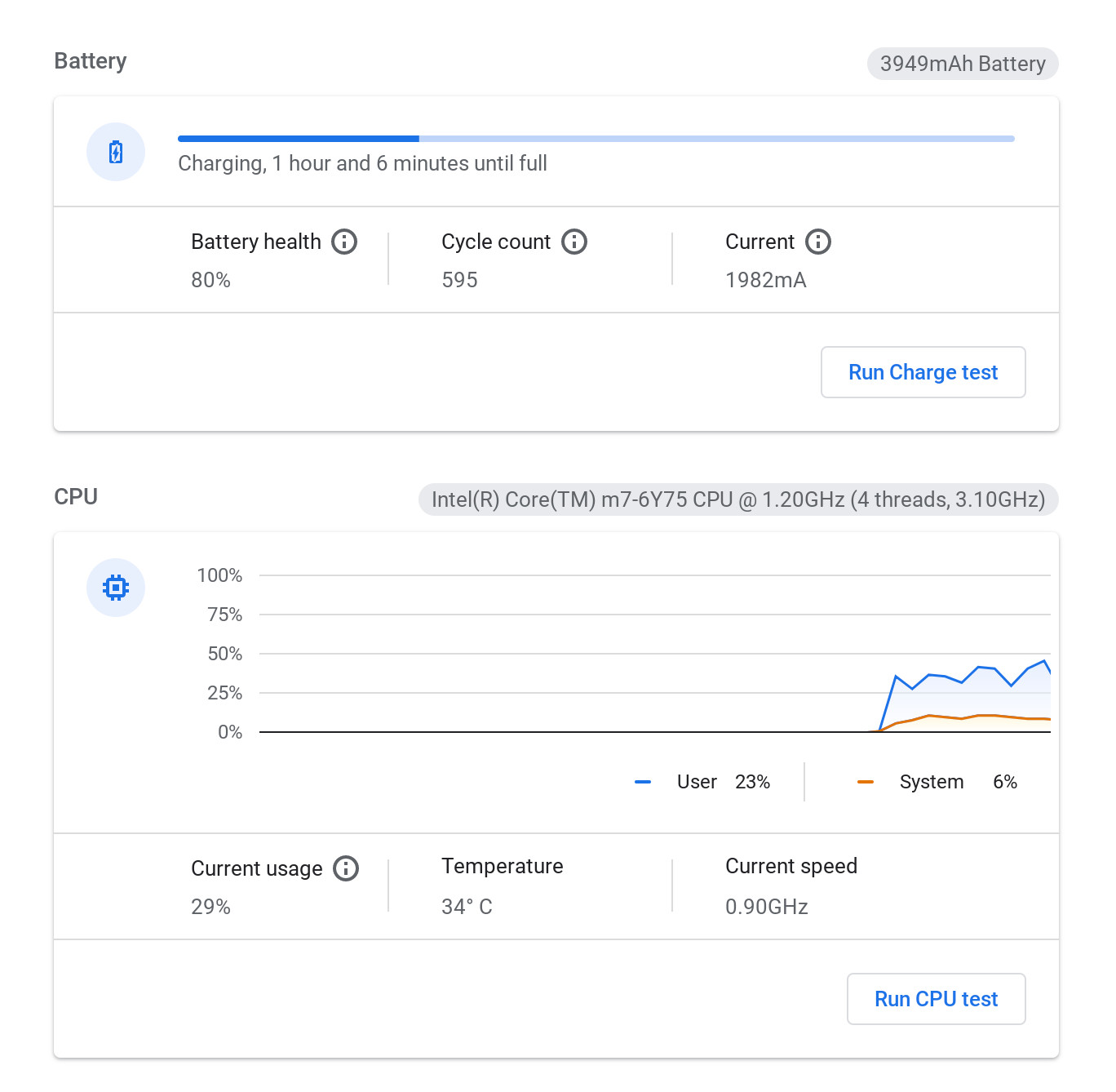
Task: Click the orange System legend marker
Action: pyautogui.click(x=866, y=782)
